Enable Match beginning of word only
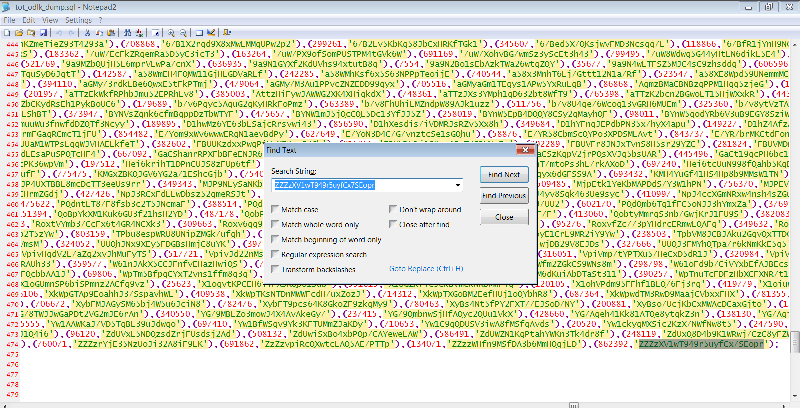Image resolution: width=800 pixels, height=408 pixels. [x=275, y=239]
